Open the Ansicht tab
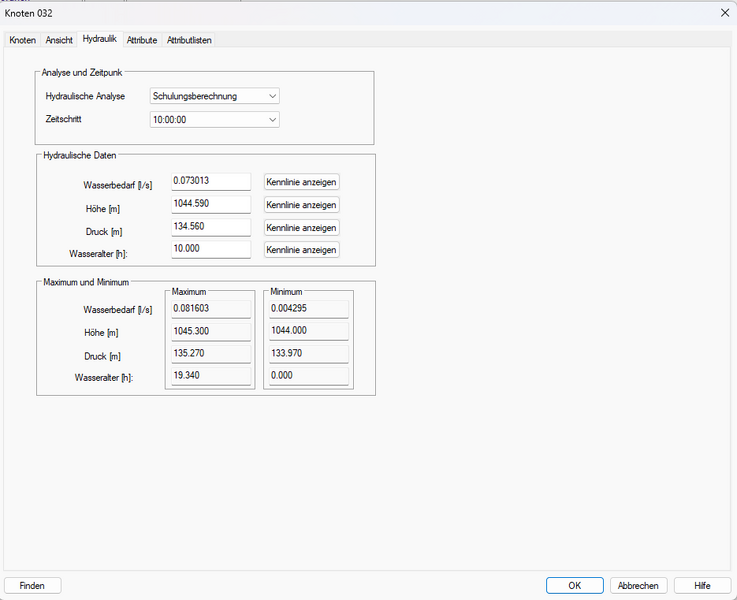The image size is (737, 600). click(59, 40)
